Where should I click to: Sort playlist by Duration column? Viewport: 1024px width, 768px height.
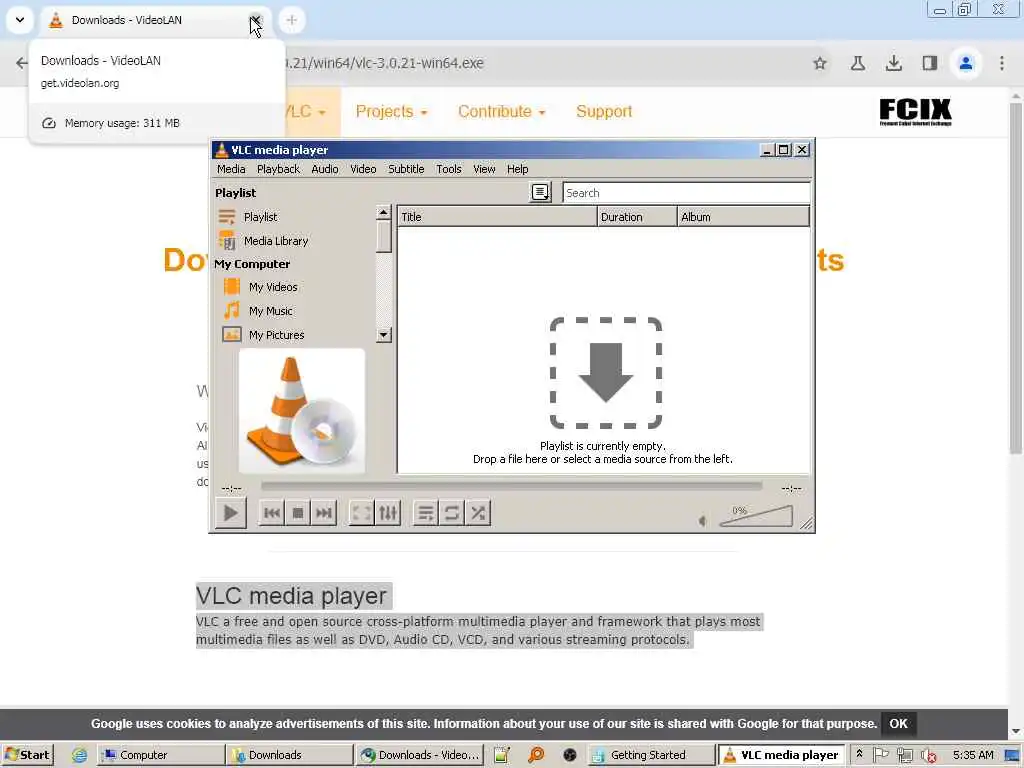[637, 217]
